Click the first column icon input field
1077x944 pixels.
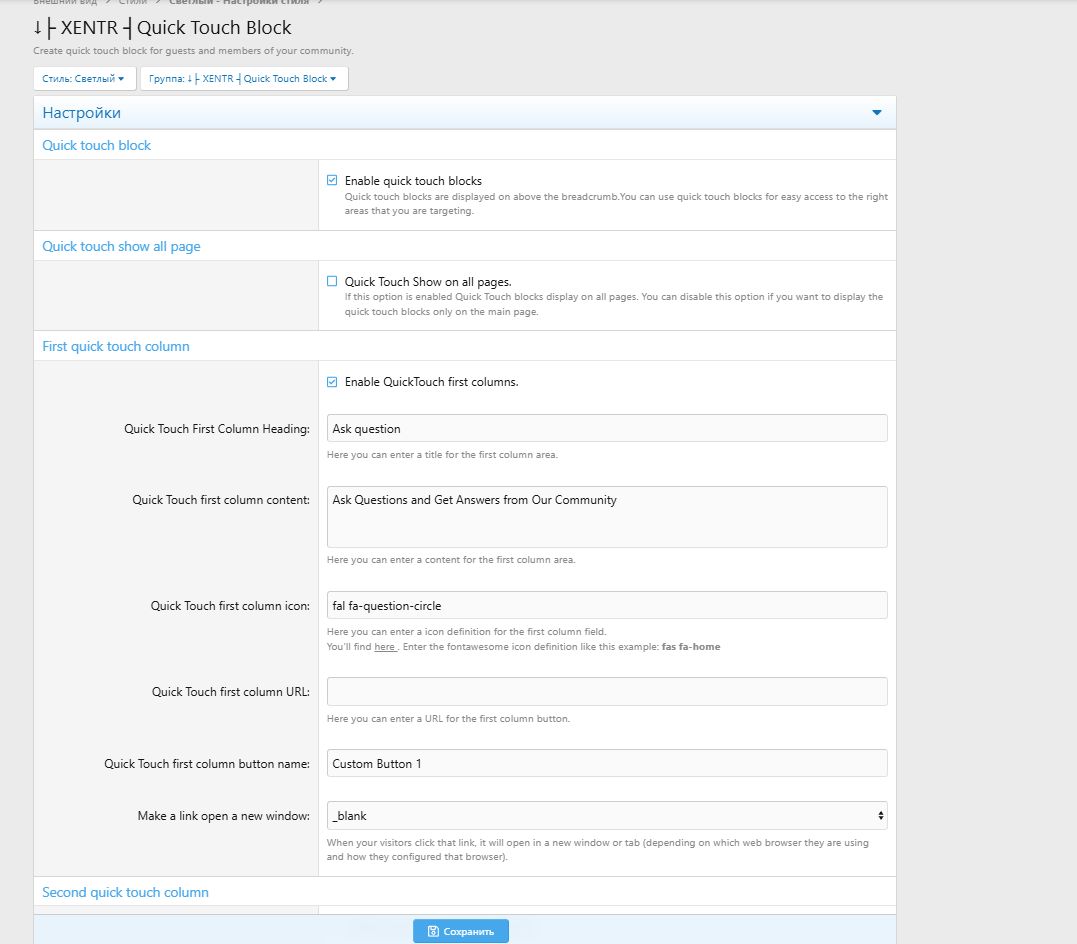pyautogui.click(x=606, y=606)
